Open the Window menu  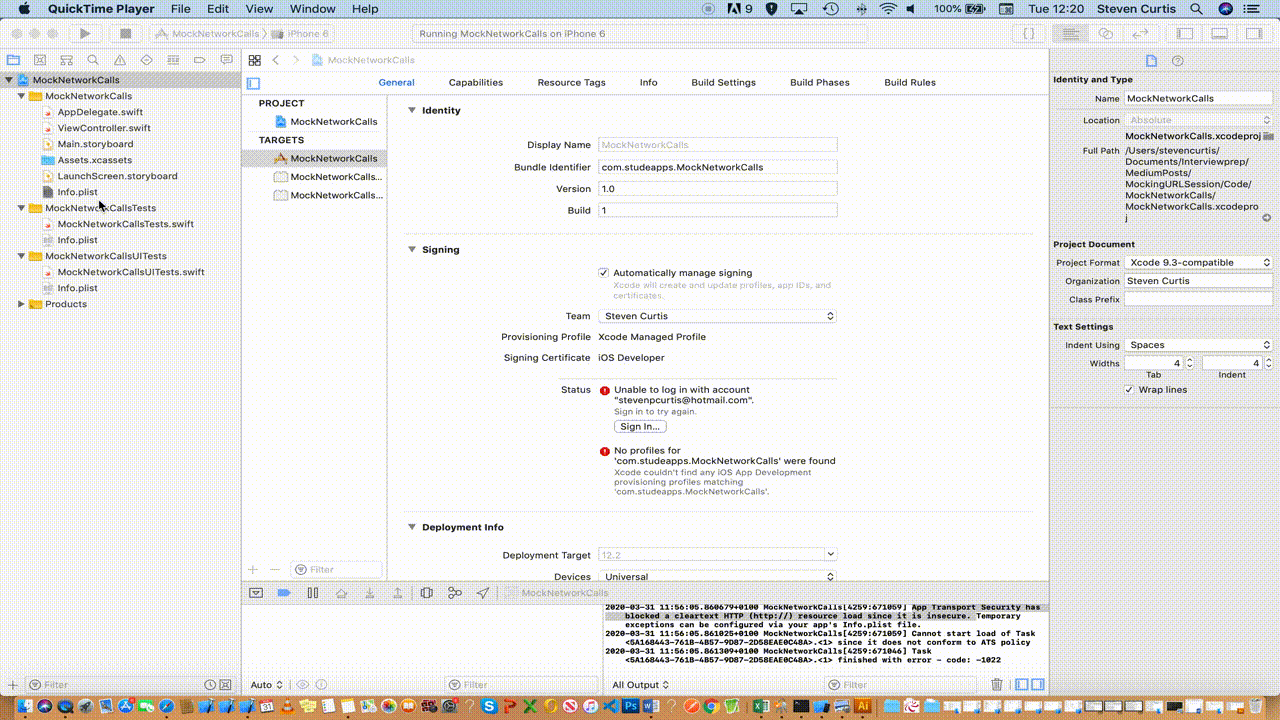pyautogui.click(x=313, y=9)
